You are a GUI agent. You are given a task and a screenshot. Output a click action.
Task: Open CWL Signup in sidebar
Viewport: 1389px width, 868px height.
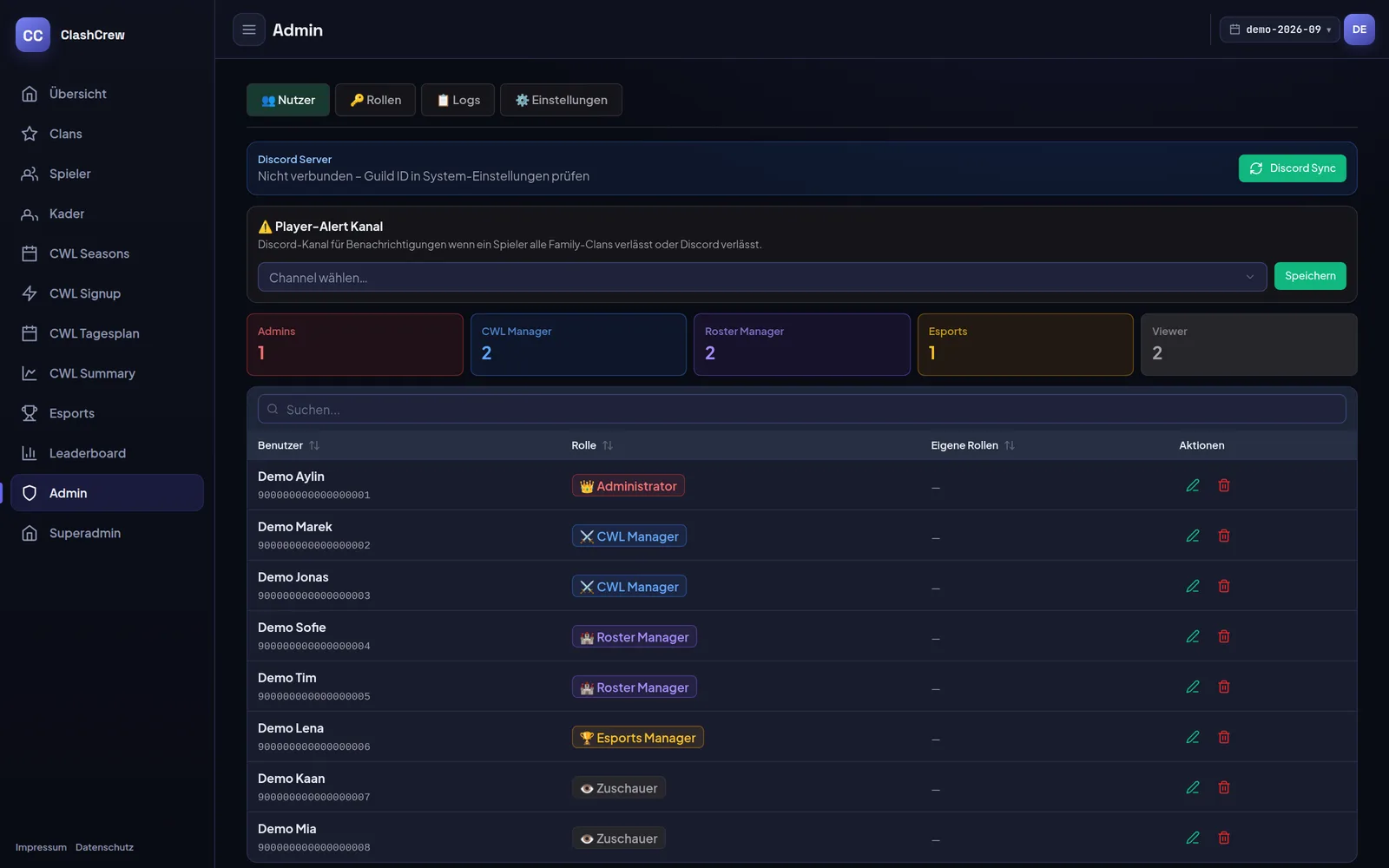(107, 293)
